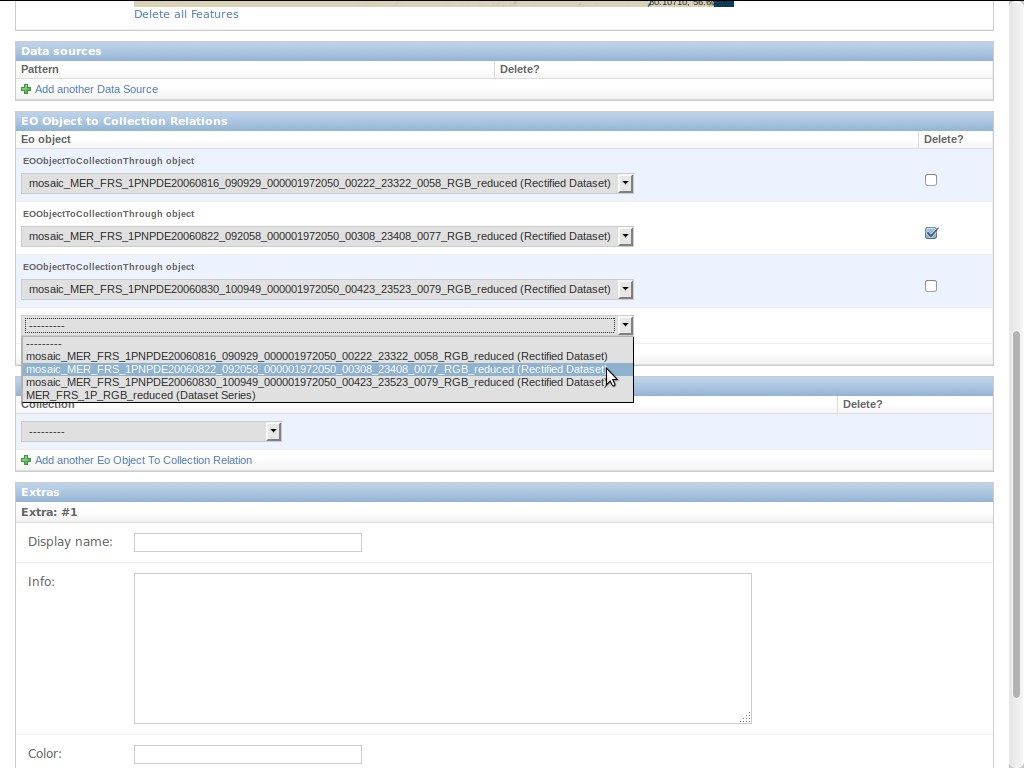The width and height of the screenshot is (1024, 768).
Task: Select 20060816_090929 Rectified Dataset in the open list
Action: tap(328, 356)
